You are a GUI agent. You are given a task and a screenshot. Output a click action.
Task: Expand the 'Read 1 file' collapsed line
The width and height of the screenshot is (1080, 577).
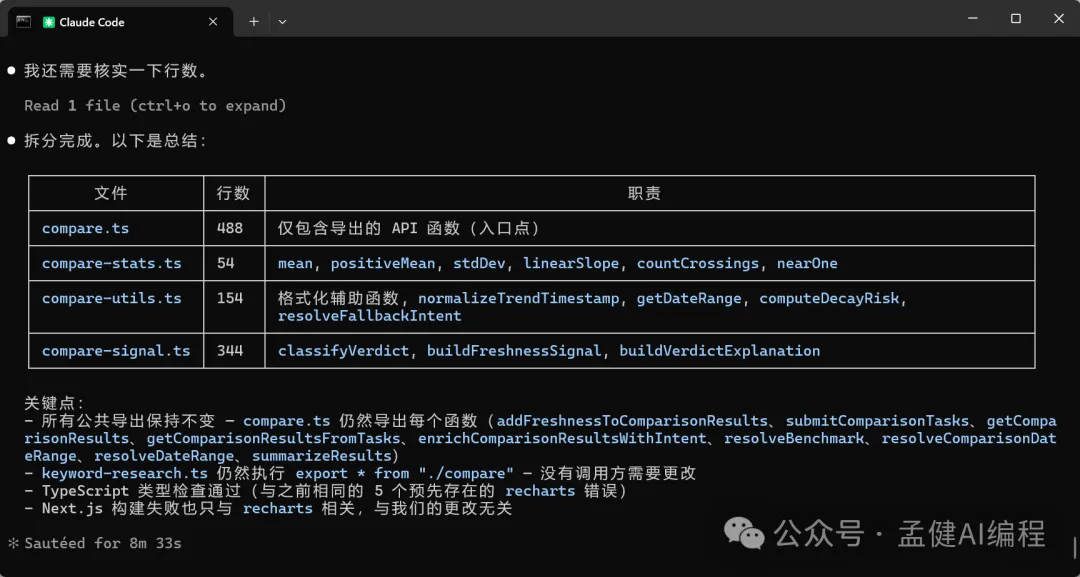point(155,106)
